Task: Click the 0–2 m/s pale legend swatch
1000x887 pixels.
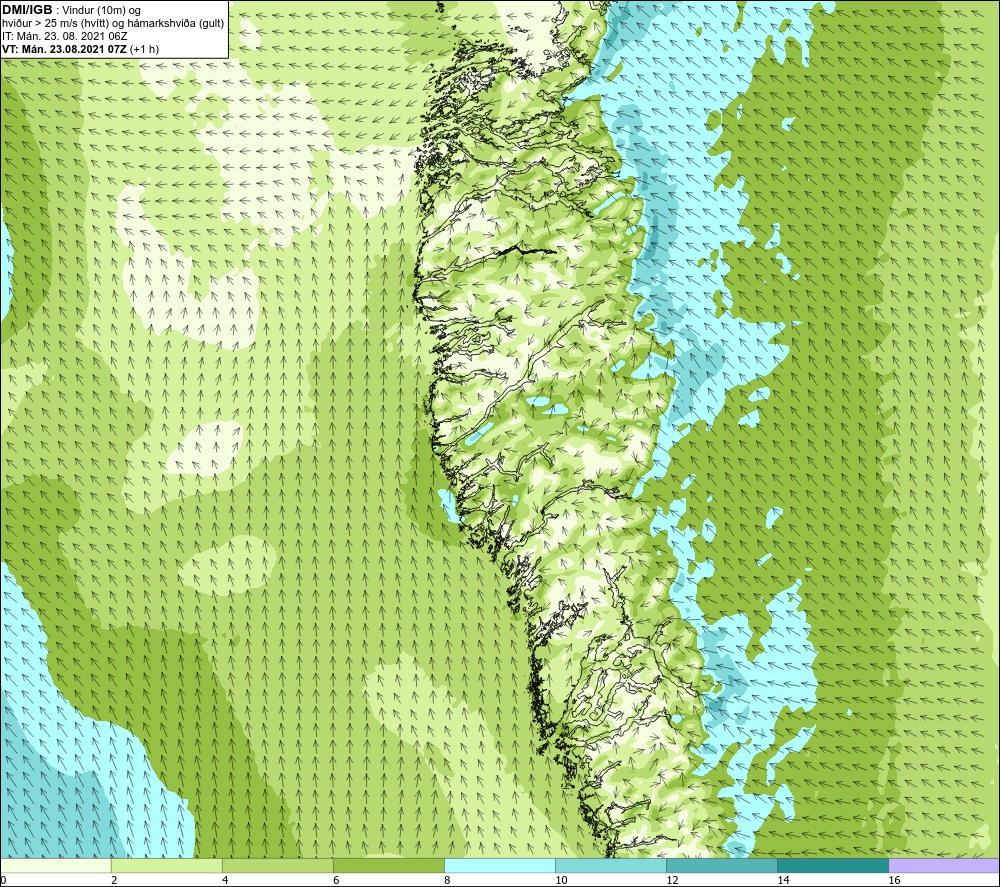Action: click(x=55, y=866)
